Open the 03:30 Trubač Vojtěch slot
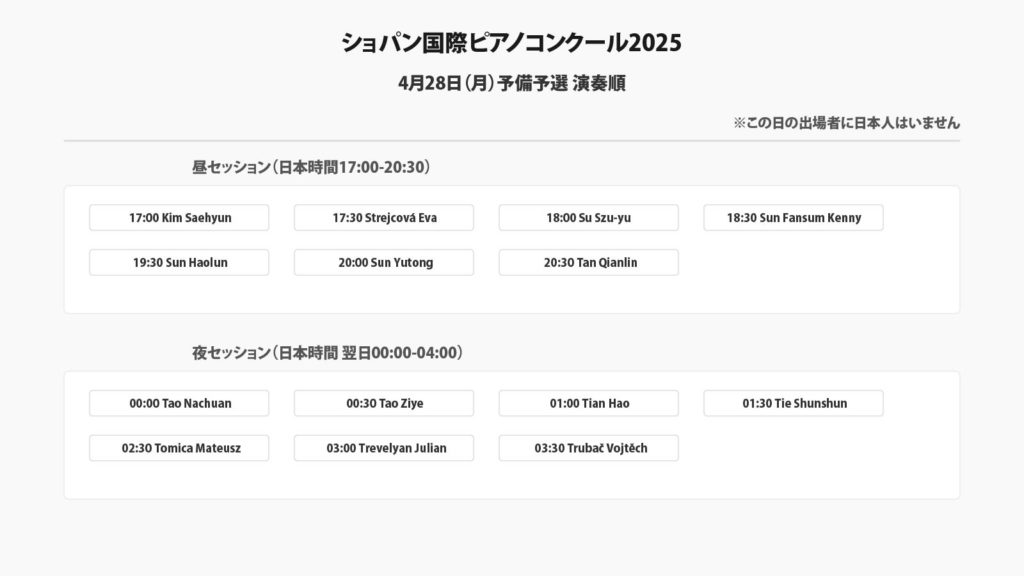 [588, 449]
